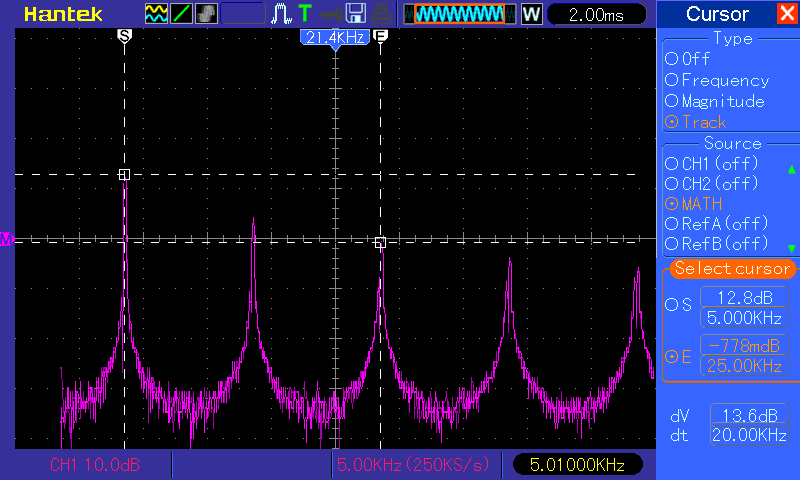
Task: Click the pulse trigger waveform icon
Action: (x=282, y=14)
